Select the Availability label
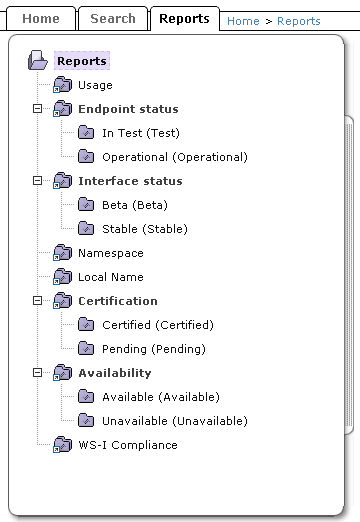360x522 pixels. click(x=115, y=373)
